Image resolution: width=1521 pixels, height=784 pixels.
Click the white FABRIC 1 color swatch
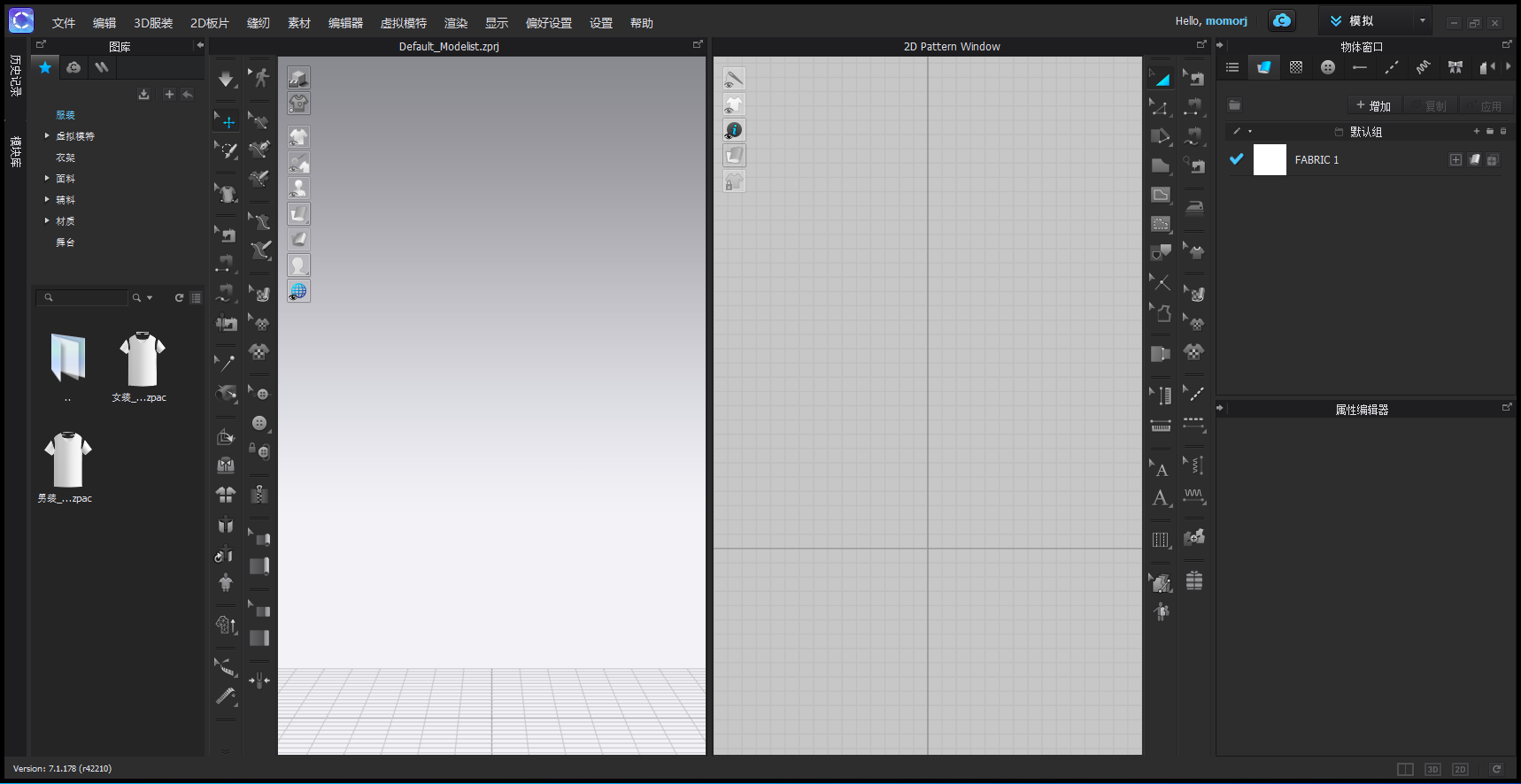coord(1269,160)
